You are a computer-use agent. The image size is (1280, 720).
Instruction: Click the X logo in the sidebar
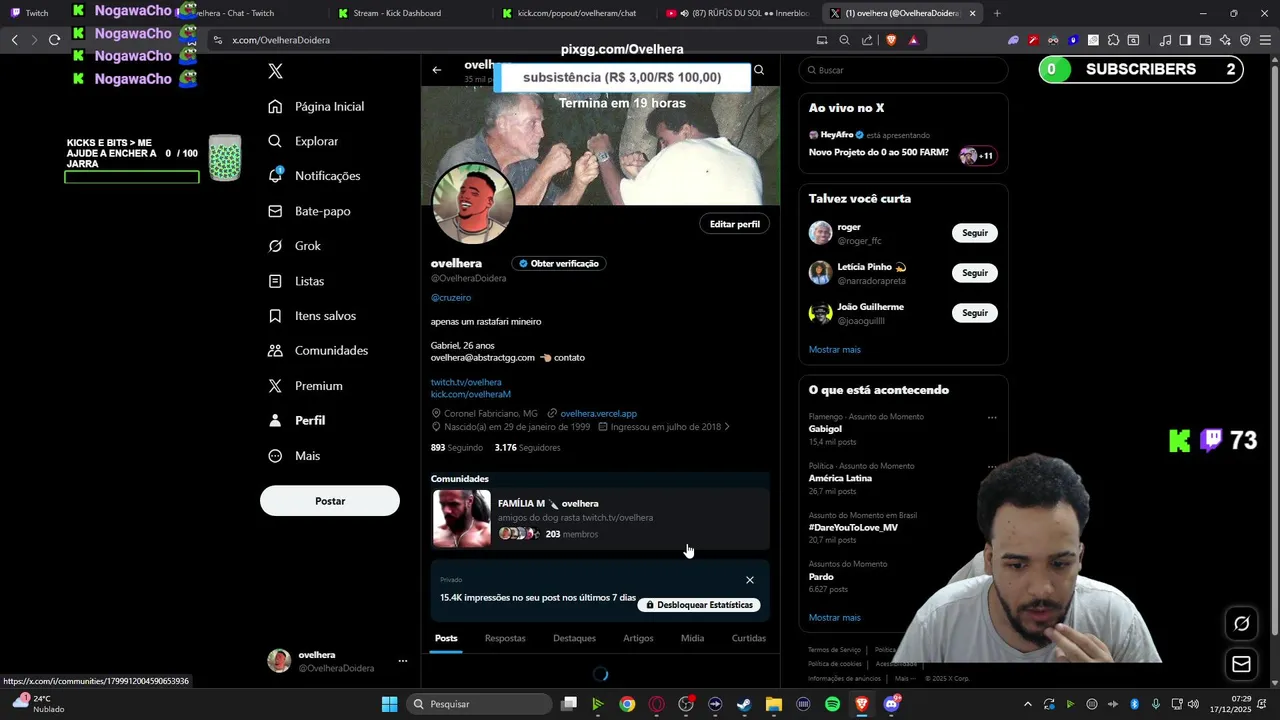point(275,71)
